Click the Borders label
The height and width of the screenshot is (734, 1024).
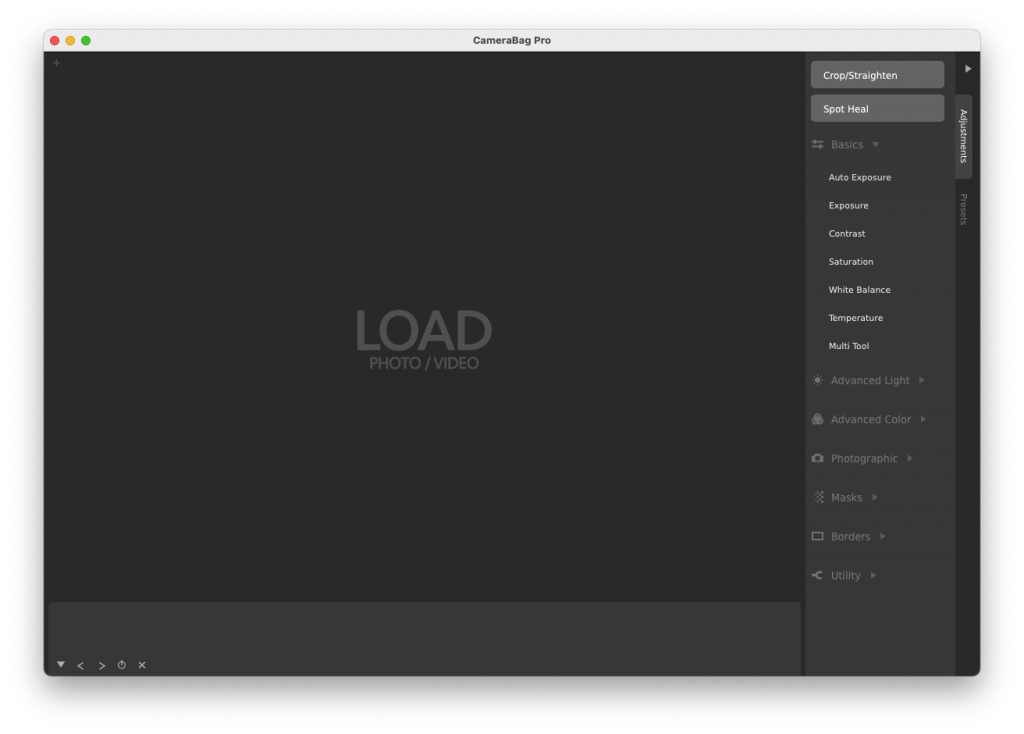(850, 536)
